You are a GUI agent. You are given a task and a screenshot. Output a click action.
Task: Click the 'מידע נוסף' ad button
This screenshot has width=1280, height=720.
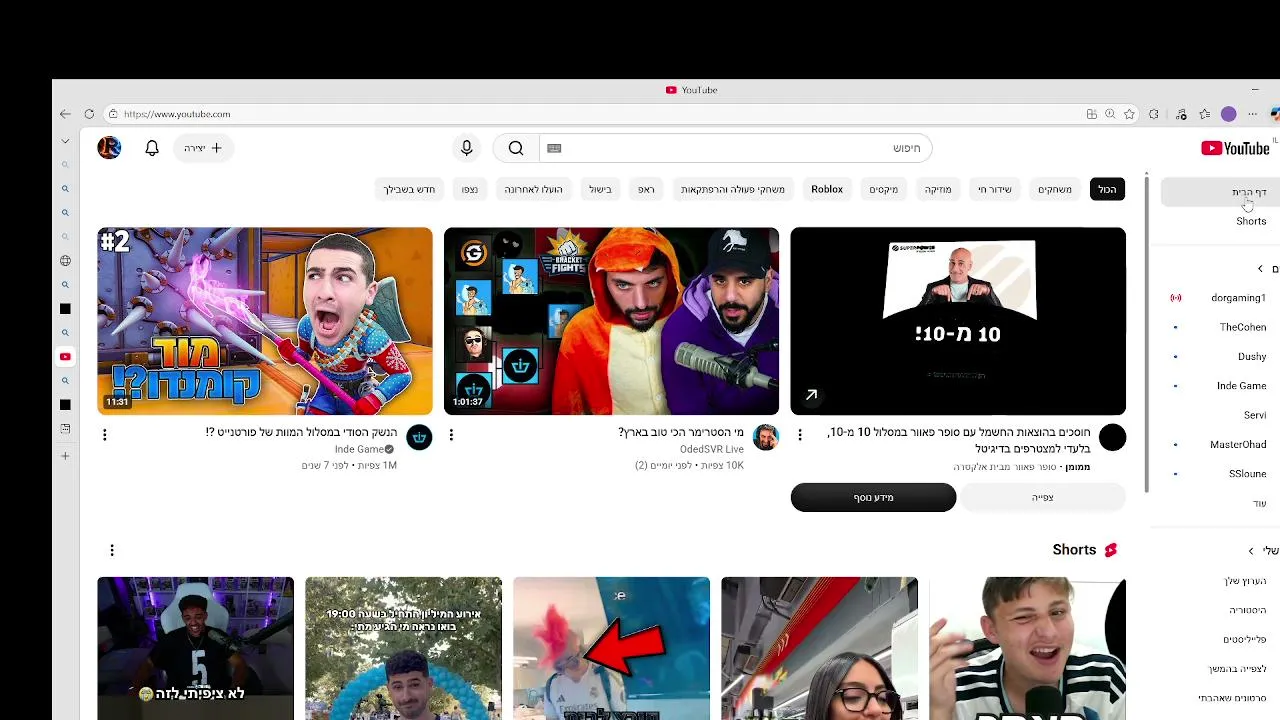pyautogui.click(x=873, y=497)
